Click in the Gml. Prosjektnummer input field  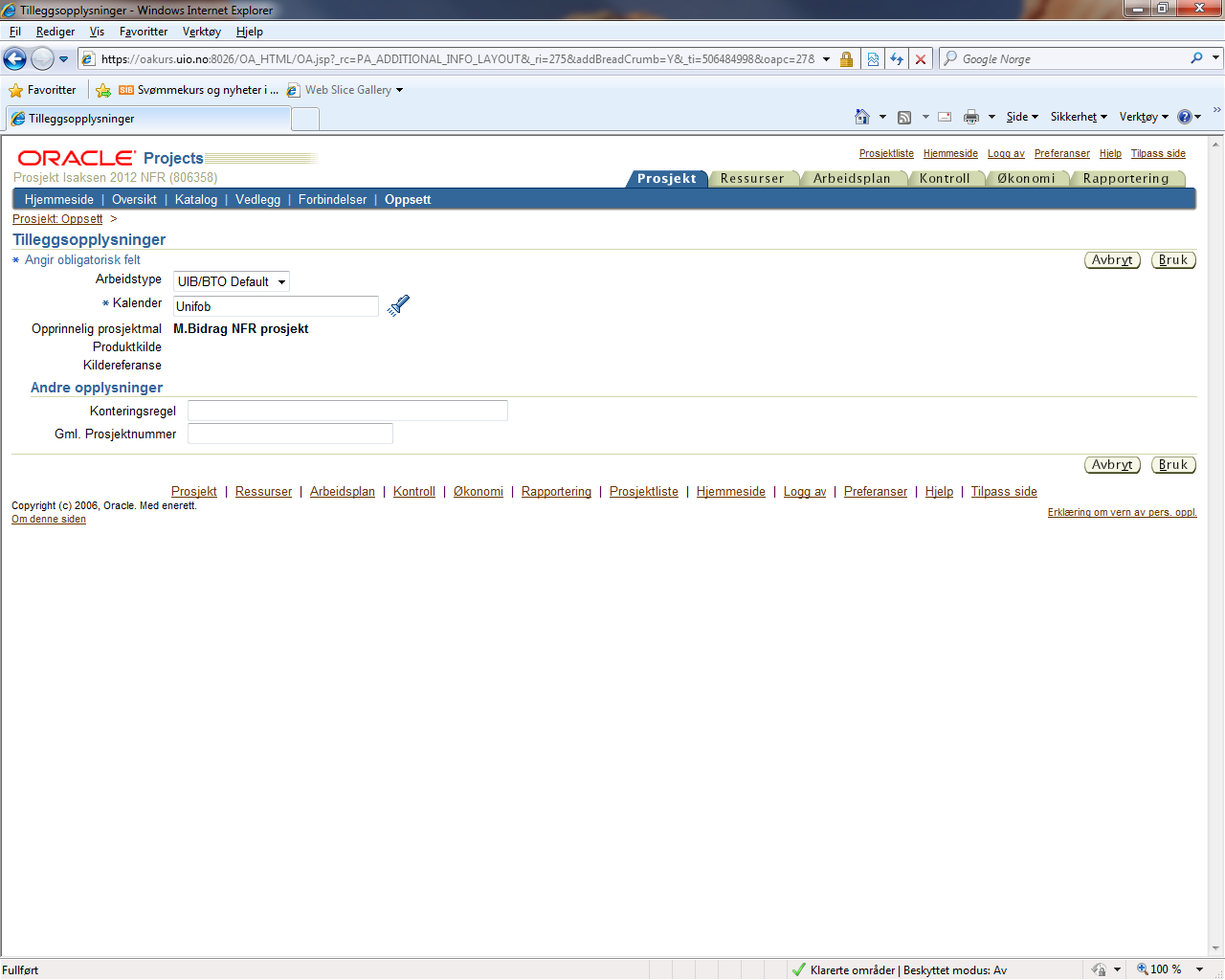[290, 434]
